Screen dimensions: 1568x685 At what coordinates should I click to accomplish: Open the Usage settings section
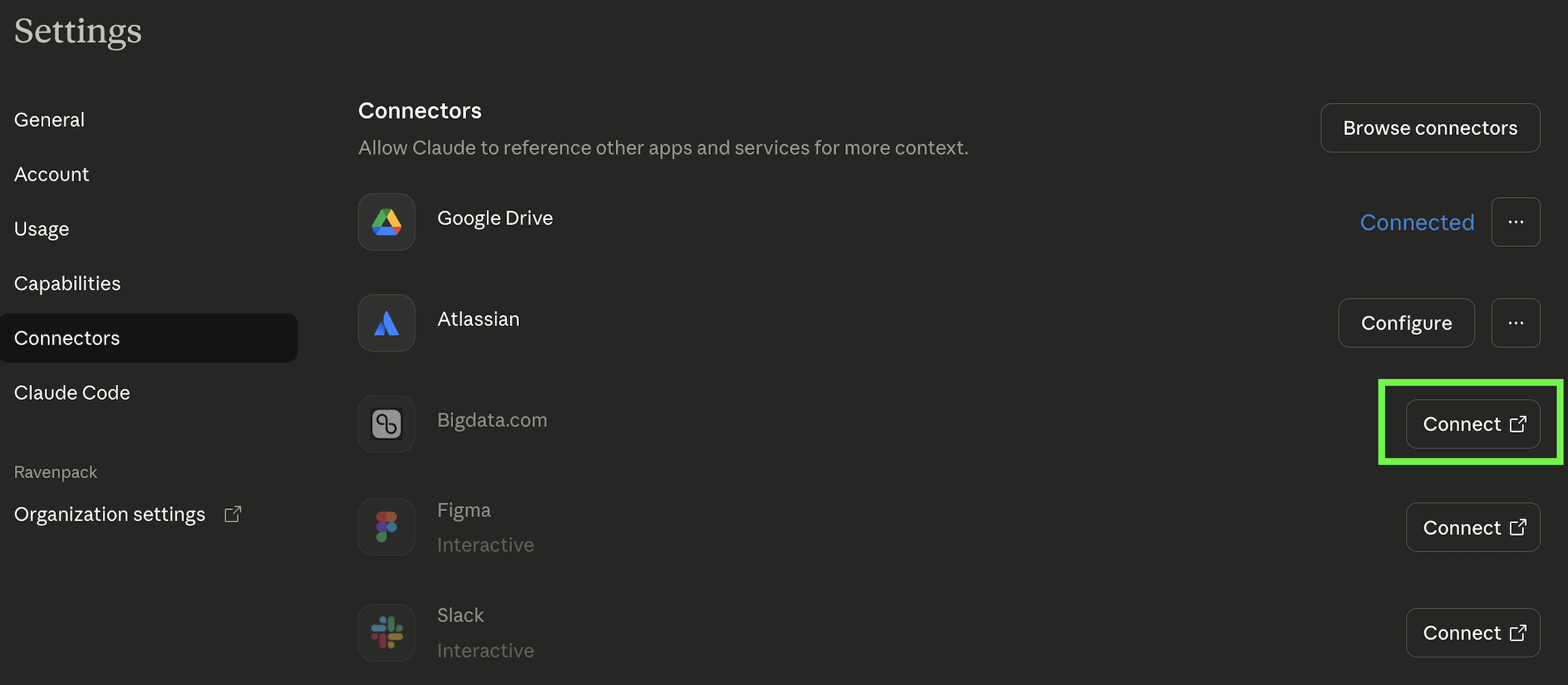[42, 228]
